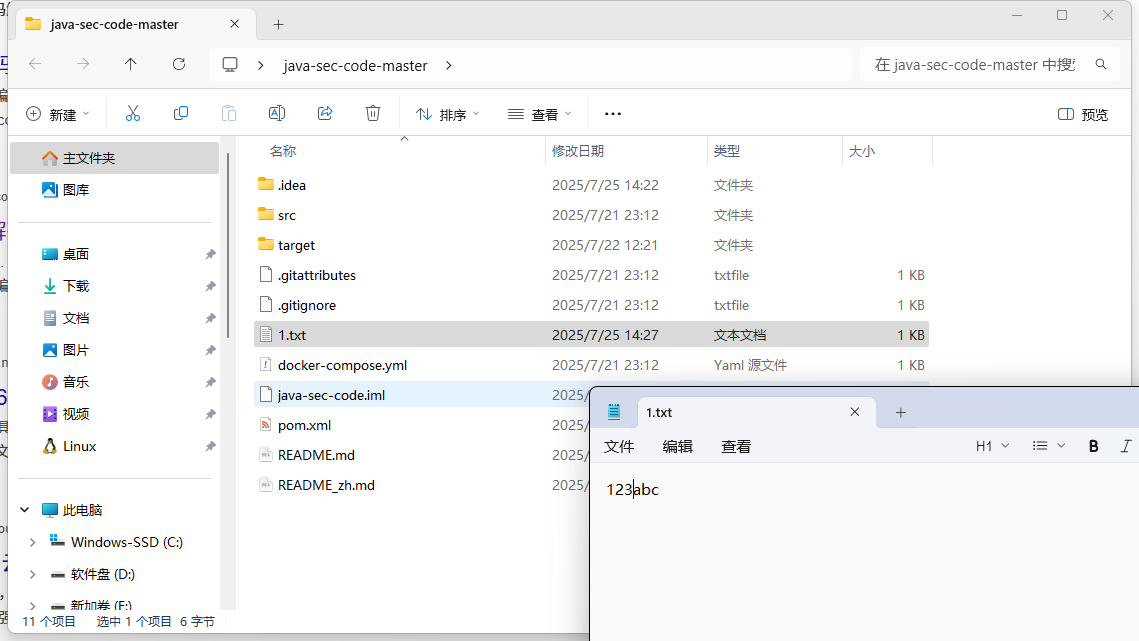1139x641 pixels.
Task: Click the navigation pane scrollbar
Action: tap(228, 246)
